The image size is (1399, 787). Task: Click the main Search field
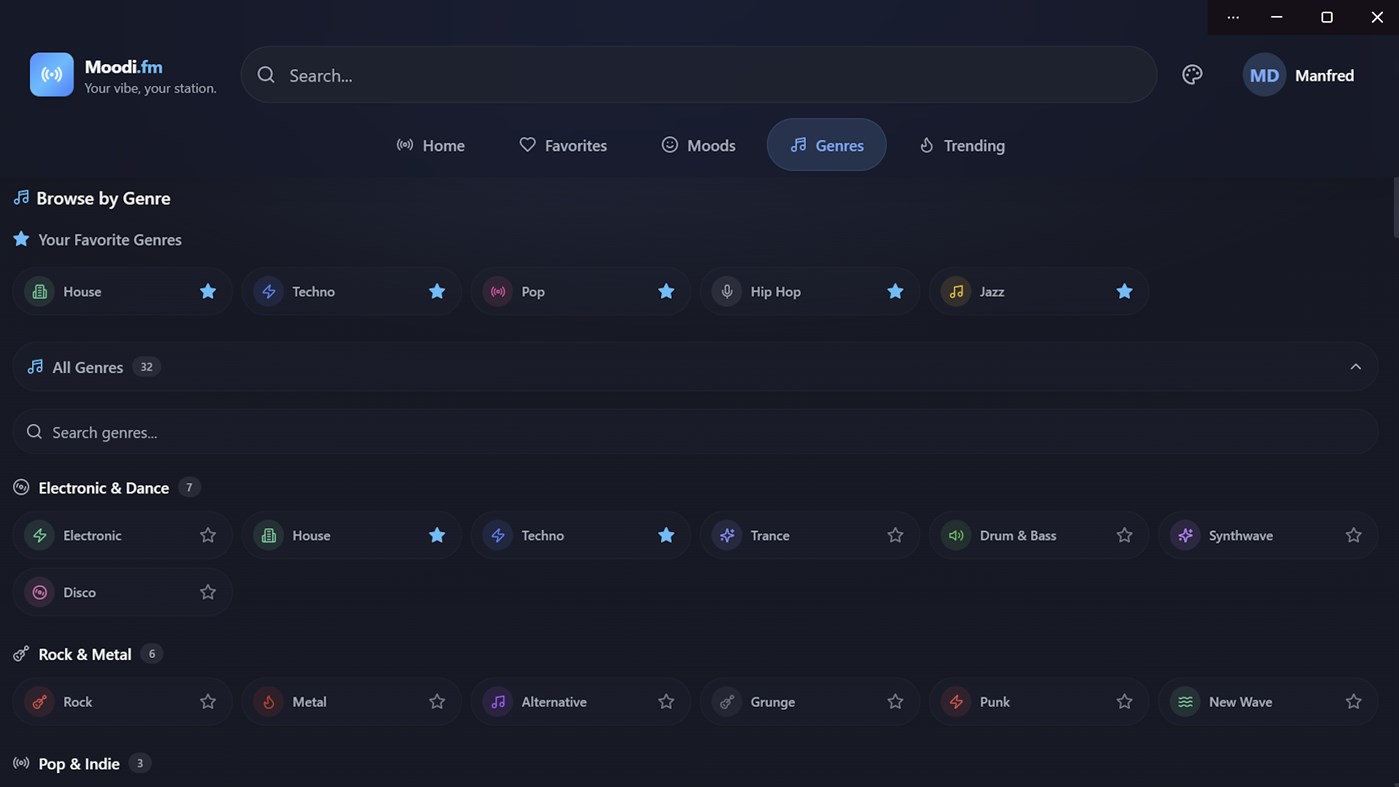pyautogui.click(x=699, y=75)
